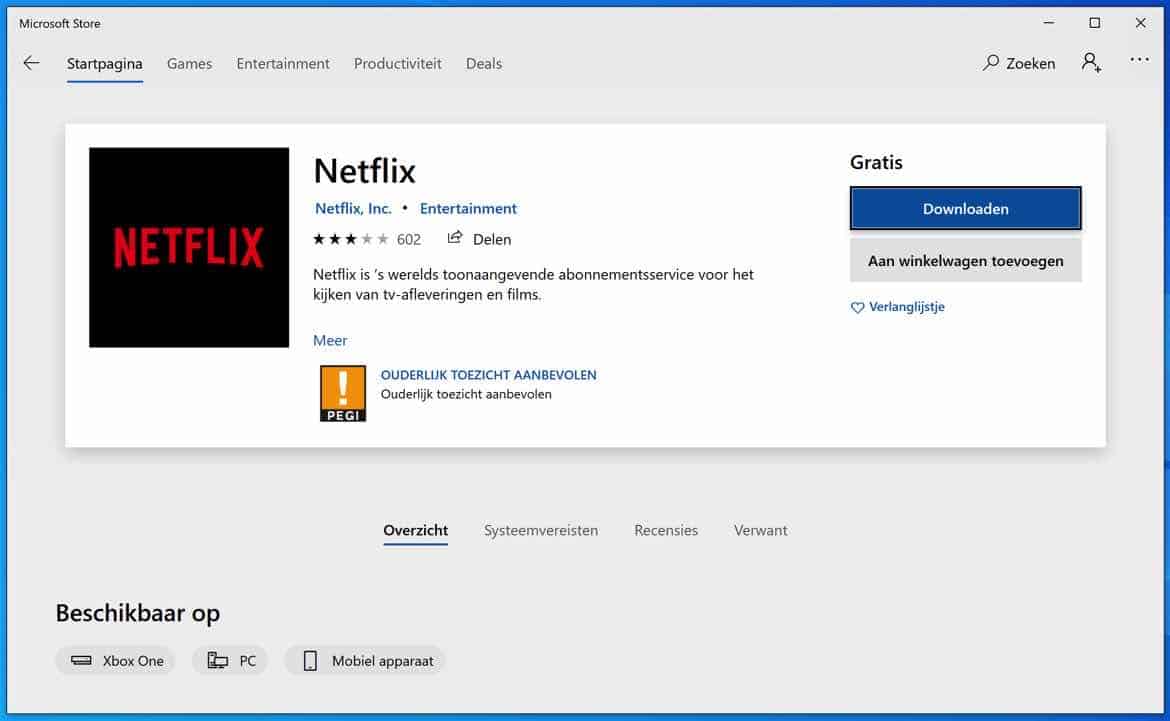Click the heart Verlanglijstje icon
This screenshot has height=721, width=1170.
pos(857,308)
